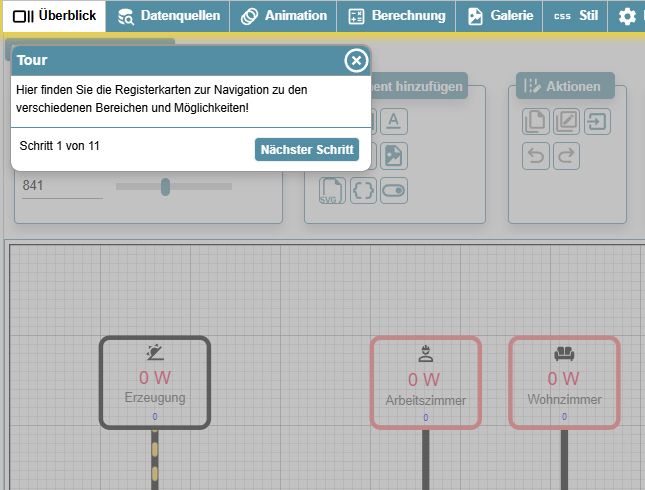Image resolution: width=645 pixels, height=490 pixels.
Task: Open the Animation tab
Action: click(x=283, y=16)
